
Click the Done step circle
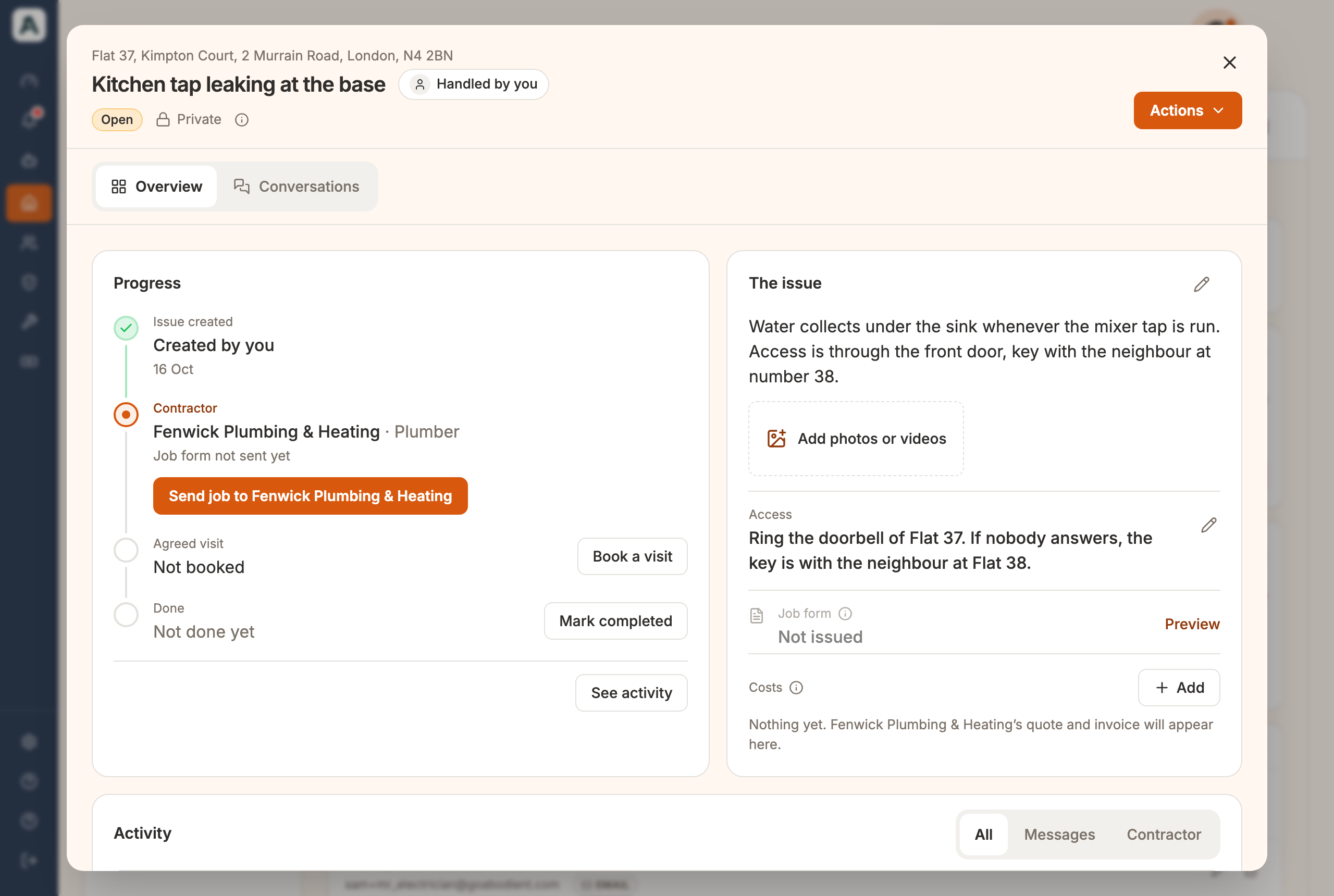click(x=126, y=614)
